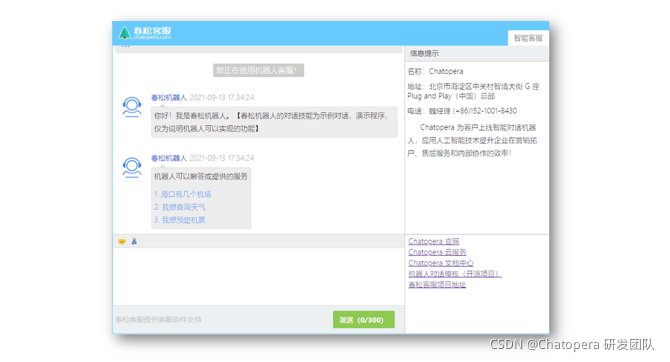
Task: Open the Chatopera 官网 link
Action: click(x=434, y=241)
